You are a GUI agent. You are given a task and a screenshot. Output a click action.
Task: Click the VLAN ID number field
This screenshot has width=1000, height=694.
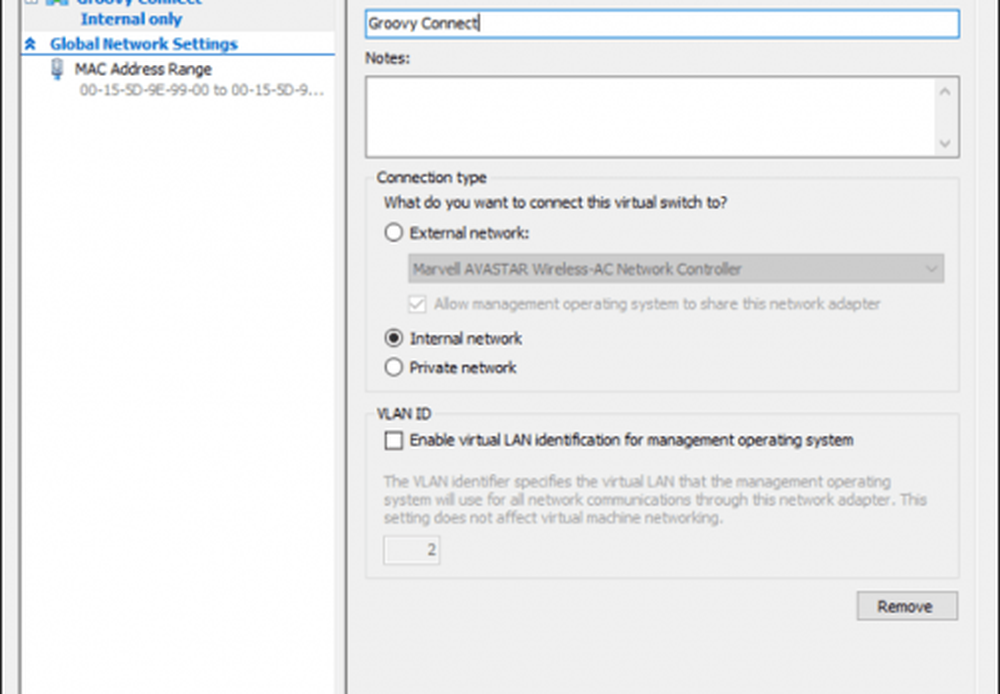pos(412,550)
